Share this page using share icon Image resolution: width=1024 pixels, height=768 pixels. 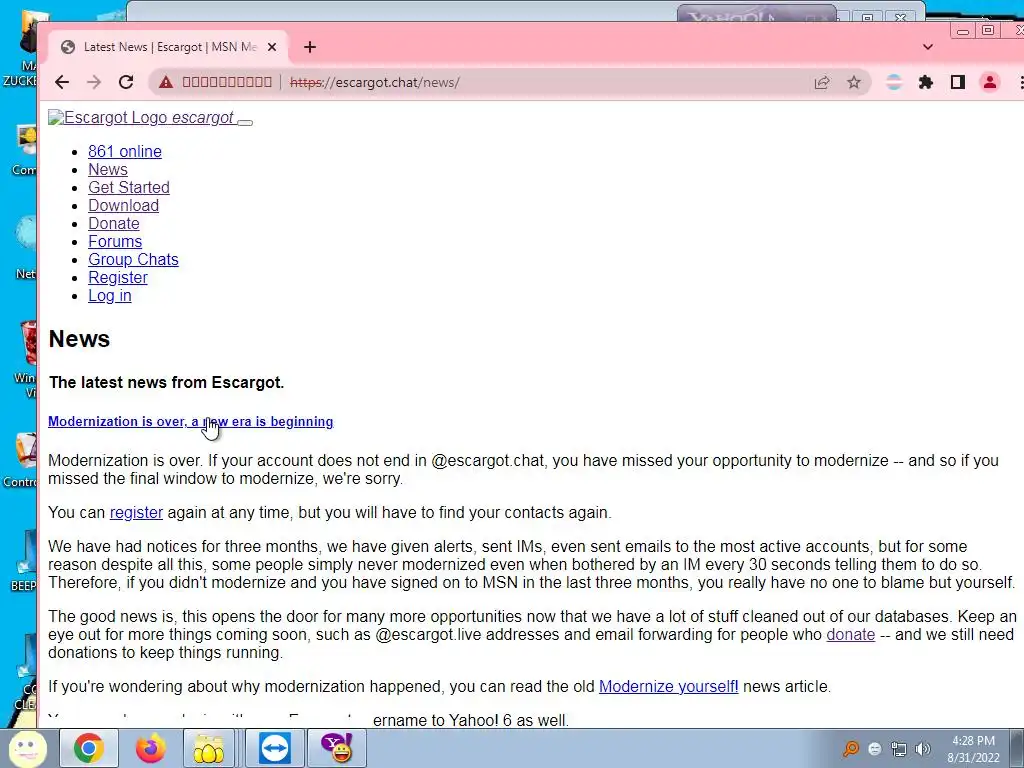(x=822, y=82)
